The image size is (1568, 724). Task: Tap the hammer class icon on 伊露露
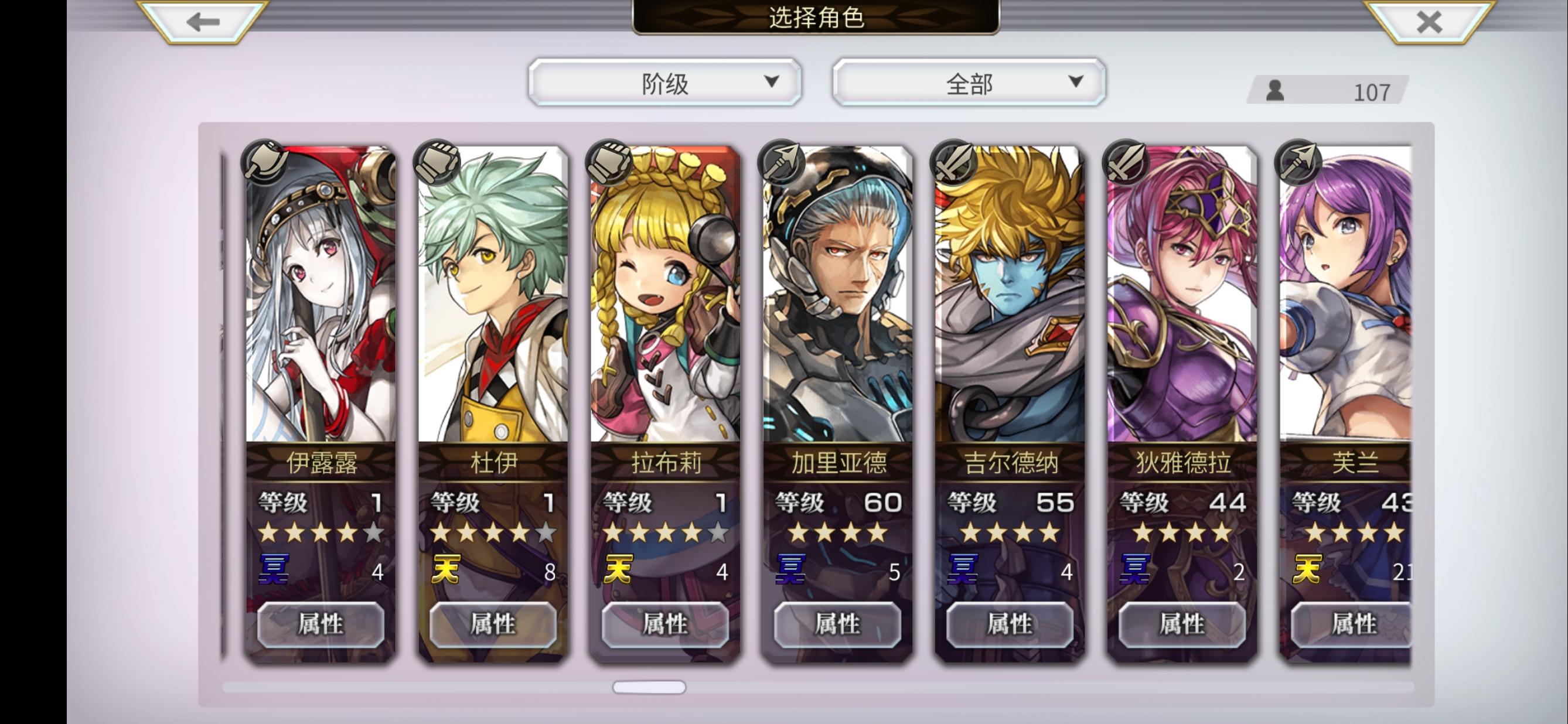(x=265, y=162)
